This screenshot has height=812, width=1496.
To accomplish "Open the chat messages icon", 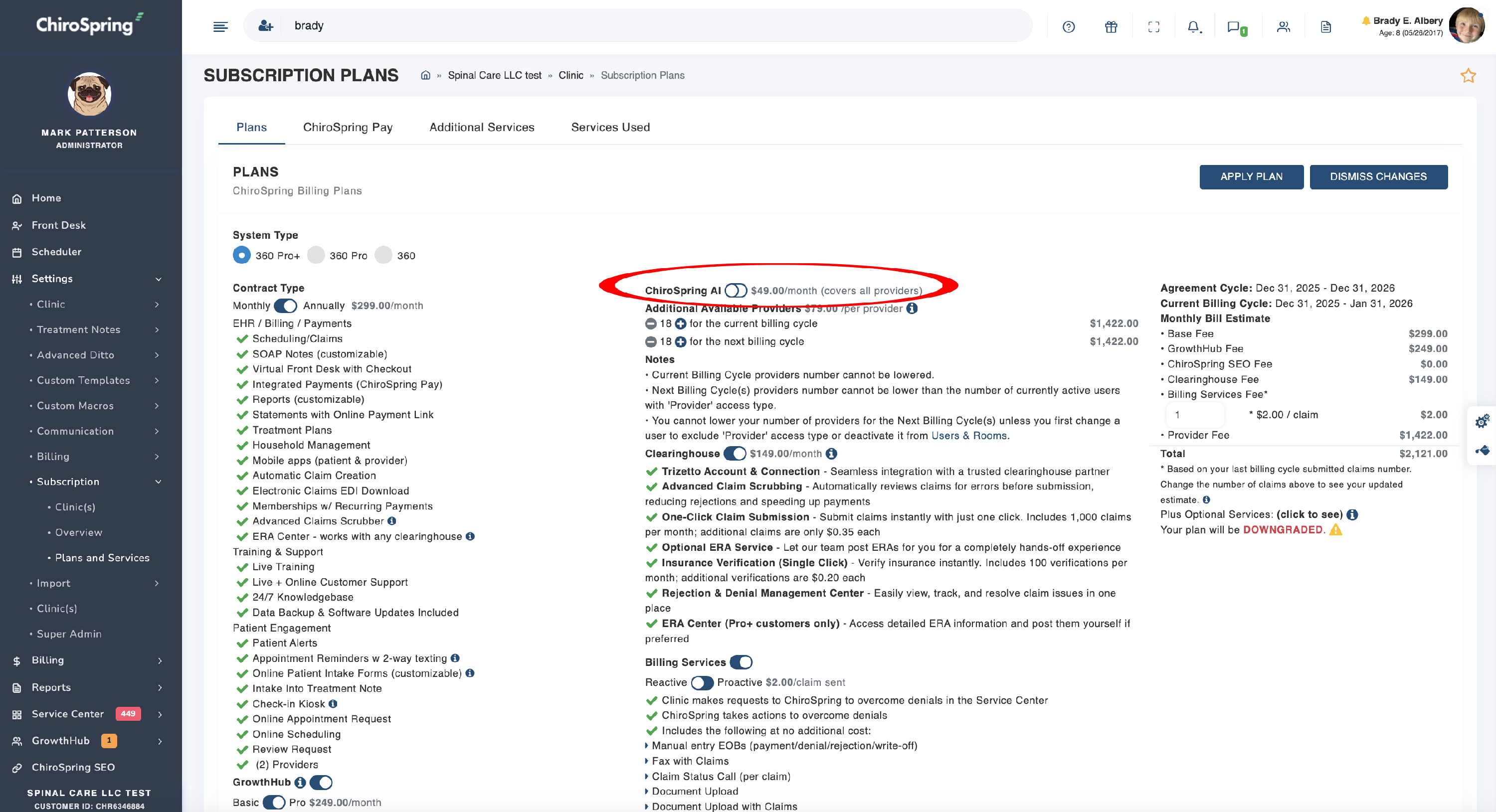I will [1233, 27].
